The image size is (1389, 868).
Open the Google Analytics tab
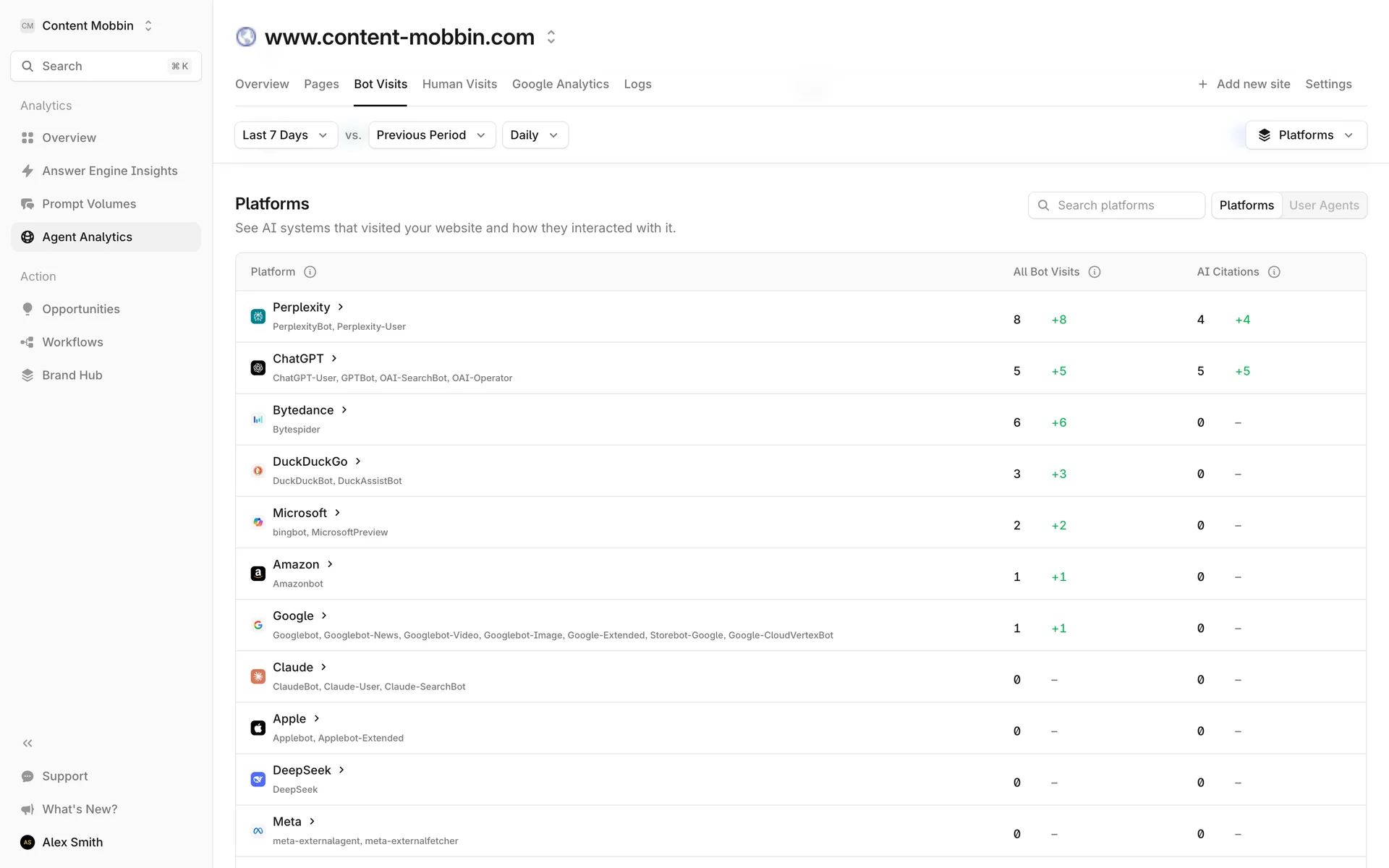click(x=560, y=84)
